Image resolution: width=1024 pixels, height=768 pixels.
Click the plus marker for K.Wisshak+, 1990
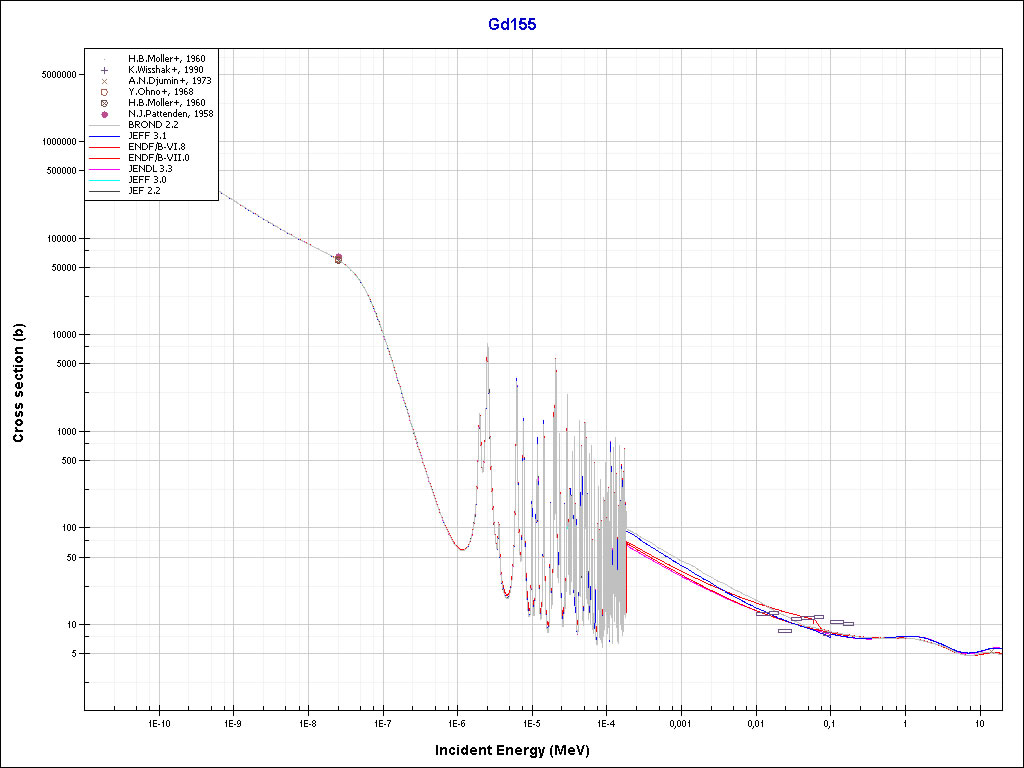104,70
